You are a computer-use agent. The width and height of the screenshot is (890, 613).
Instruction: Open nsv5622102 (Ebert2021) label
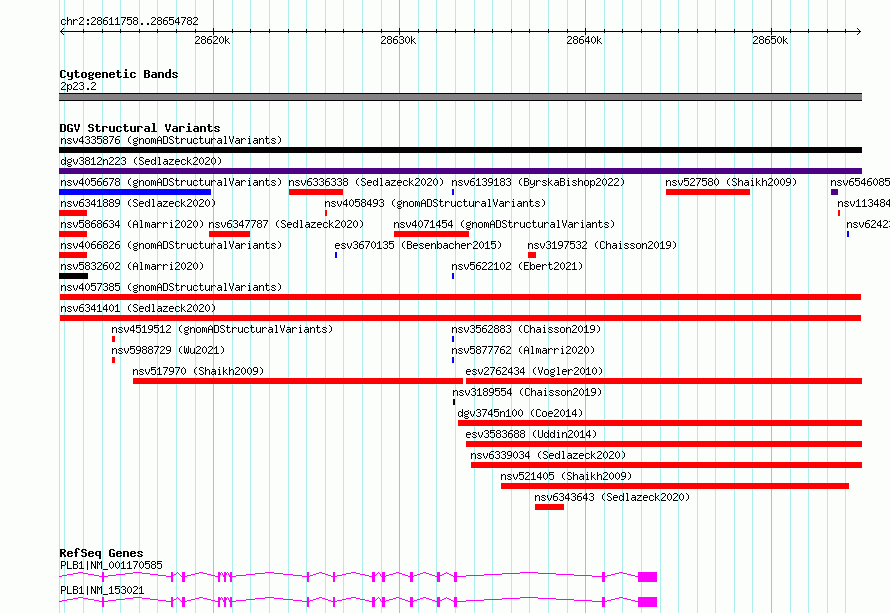(517, 266)
